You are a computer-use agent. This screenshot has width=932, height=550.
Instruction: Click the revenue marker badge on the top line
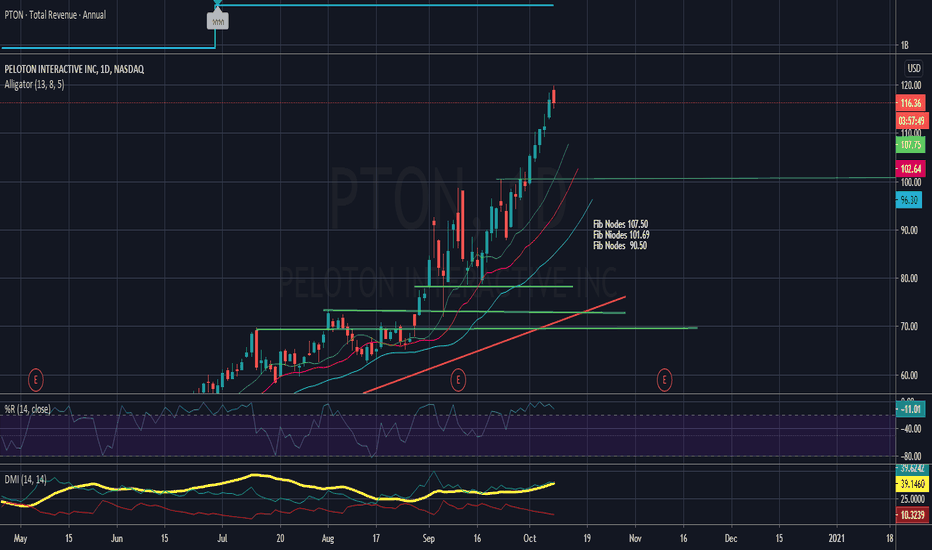coord(218,22)
